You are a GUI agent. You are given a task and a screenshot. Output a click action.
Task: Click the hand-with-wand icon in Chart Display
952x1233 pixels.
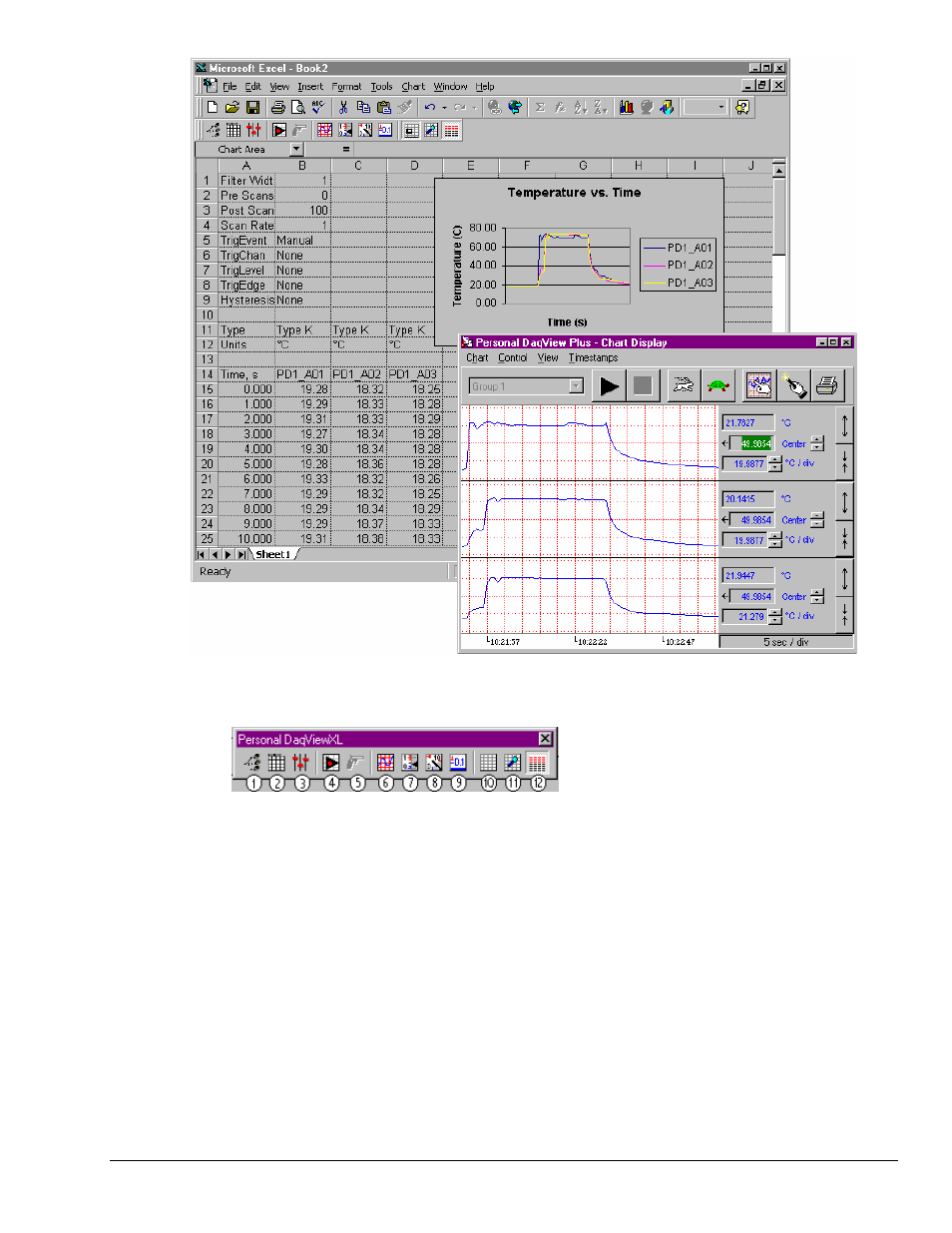[793, 385]
